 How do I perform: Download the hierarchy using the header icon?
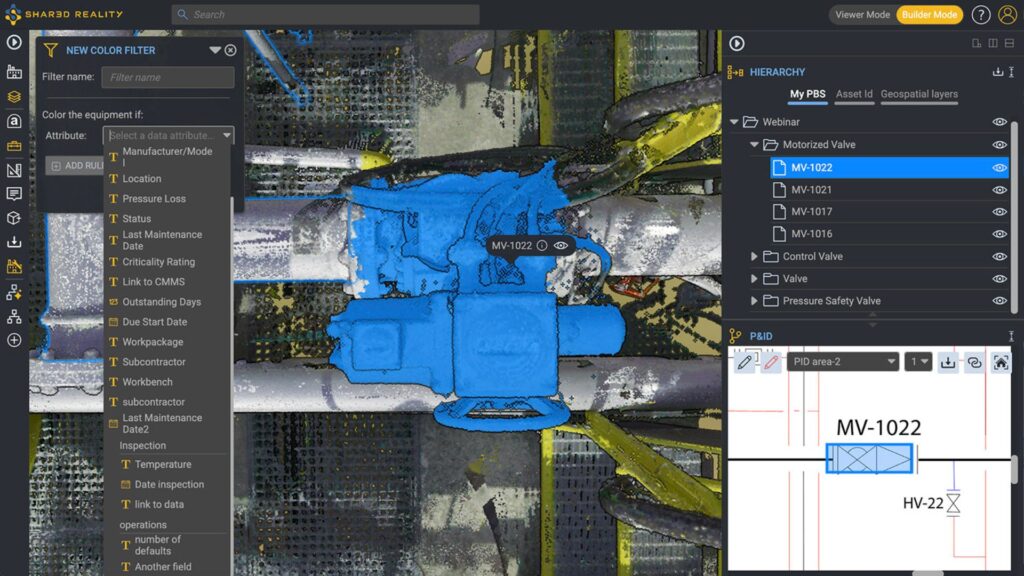point(997,72)
